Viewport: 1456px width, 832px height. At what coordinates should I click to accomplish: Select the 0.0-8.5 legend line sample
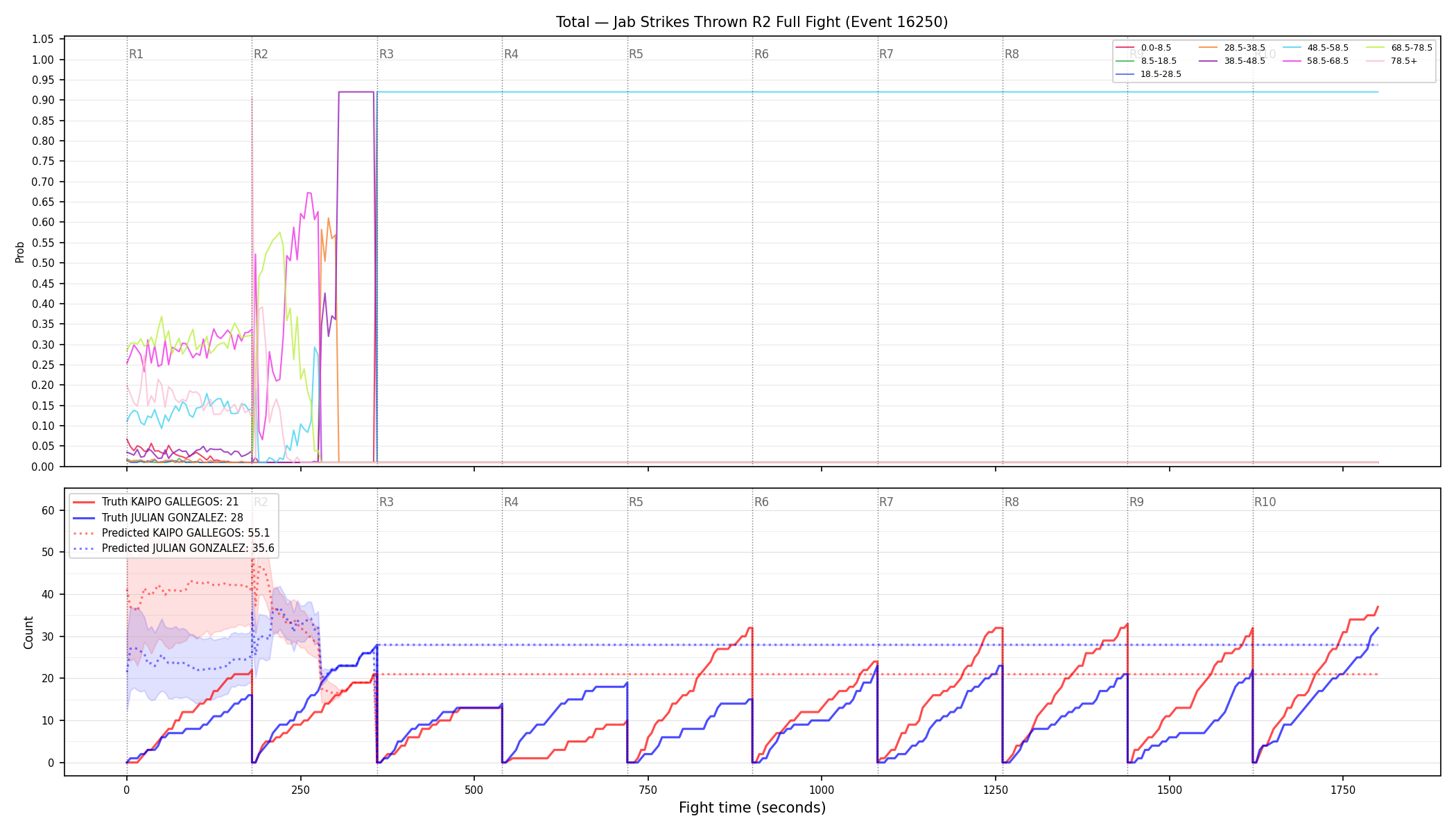point(1125,48)
